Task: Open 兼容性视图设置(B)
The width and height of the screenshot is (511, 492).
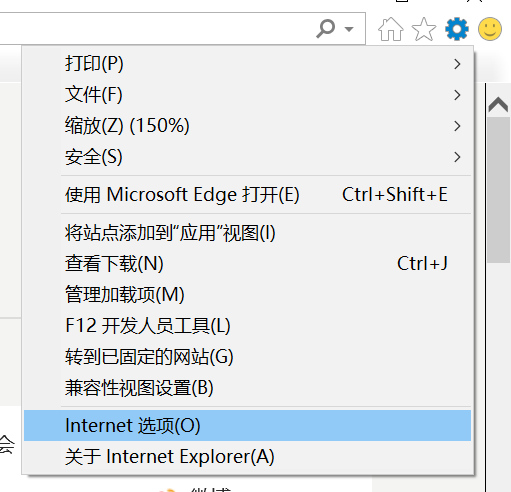Action: coord(247,388)
